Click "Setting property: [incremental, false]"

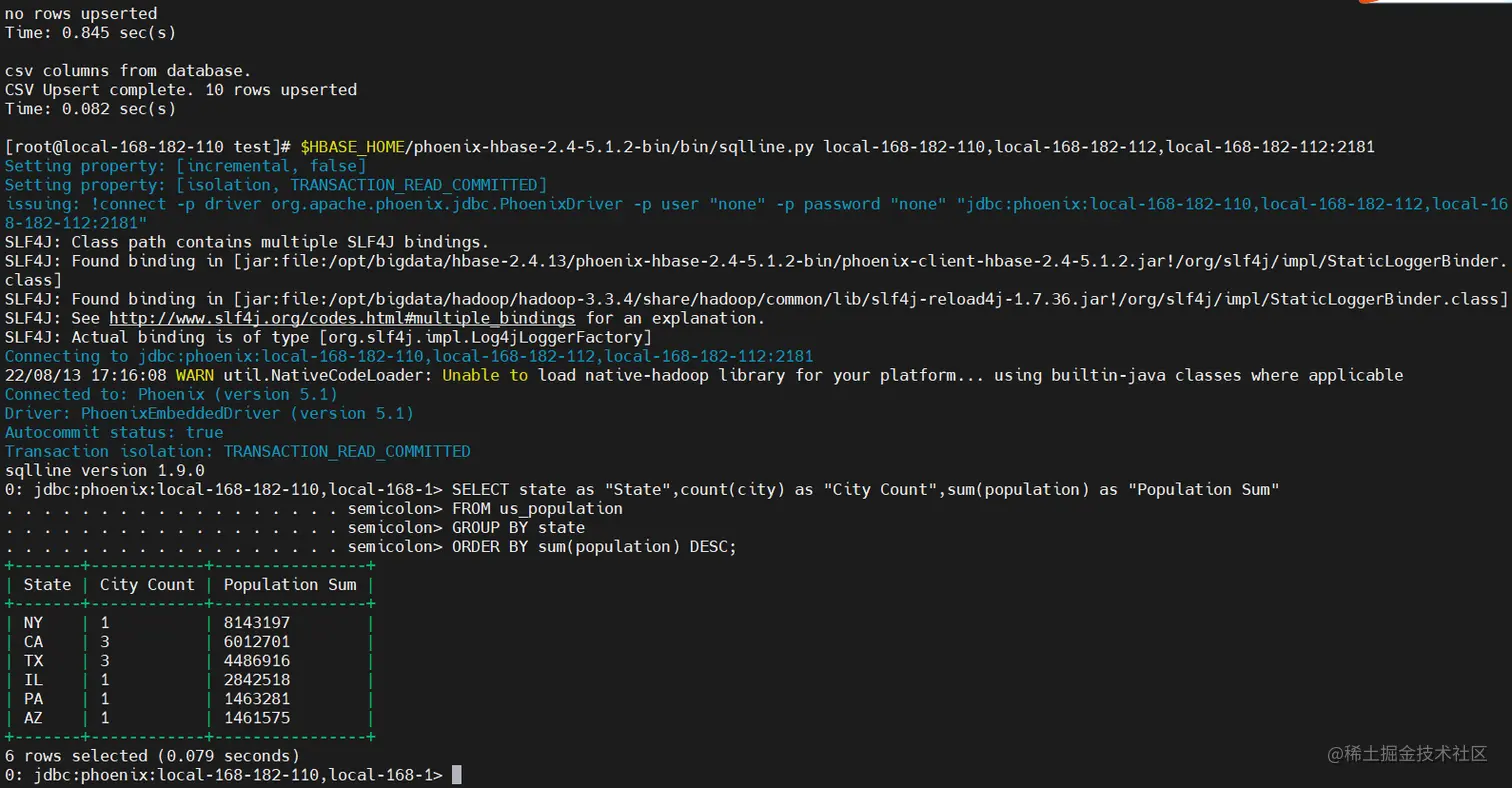coord(185,166)
